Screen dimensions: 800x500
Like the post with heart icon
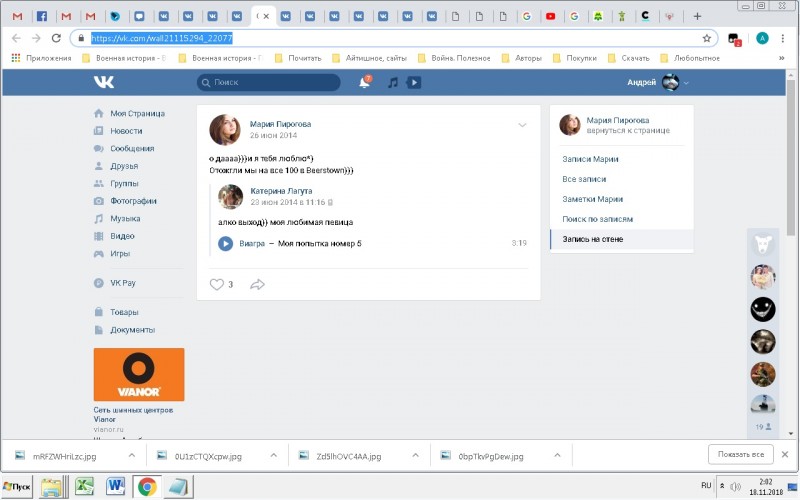tap(217, 284)
